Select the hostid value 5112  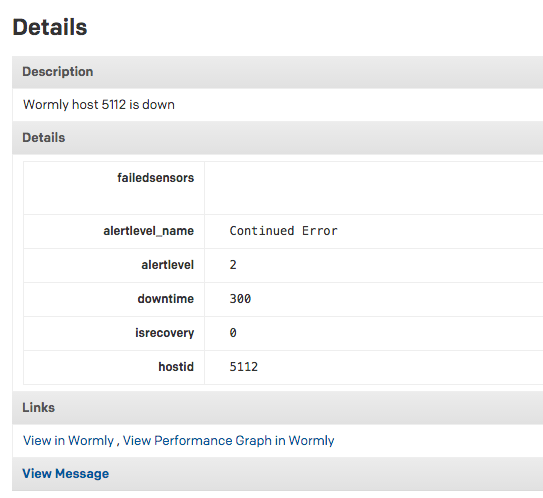(x=244, y=366)
